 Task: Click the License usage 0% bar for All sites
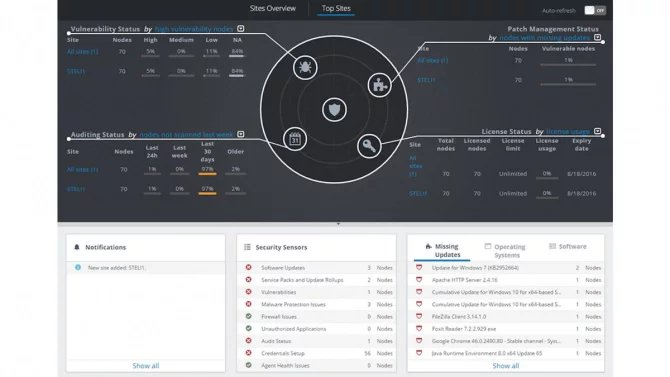pos(547,175)
